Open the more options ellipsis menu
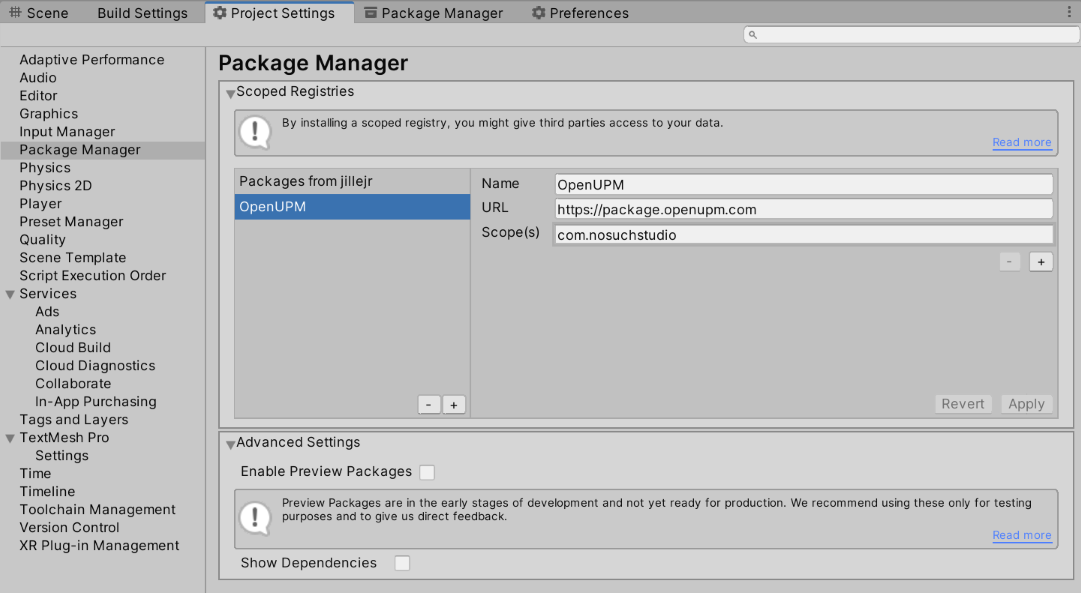This screenshot has height=593, width=1081. pyautogui.click(x=1070, y=12)
